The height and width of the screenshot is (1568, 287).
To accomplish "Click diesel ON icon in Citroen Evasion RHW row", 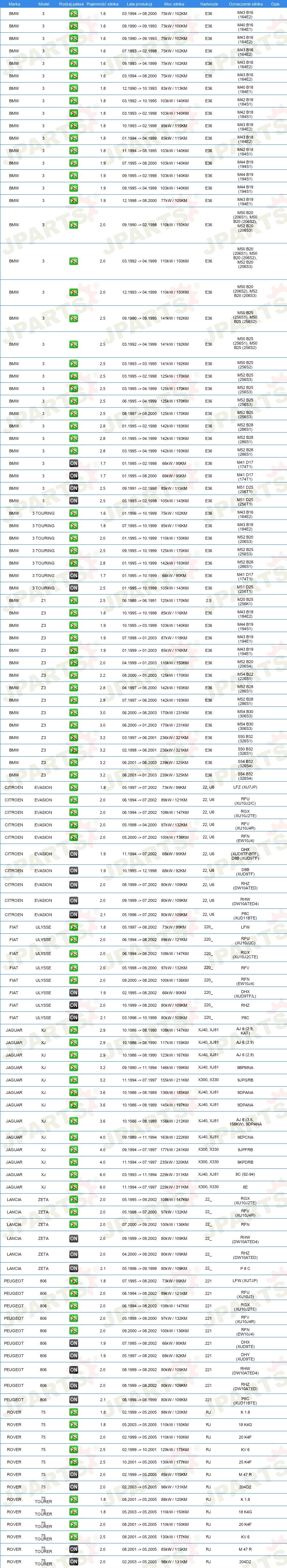I will click(x=73, y=900).
